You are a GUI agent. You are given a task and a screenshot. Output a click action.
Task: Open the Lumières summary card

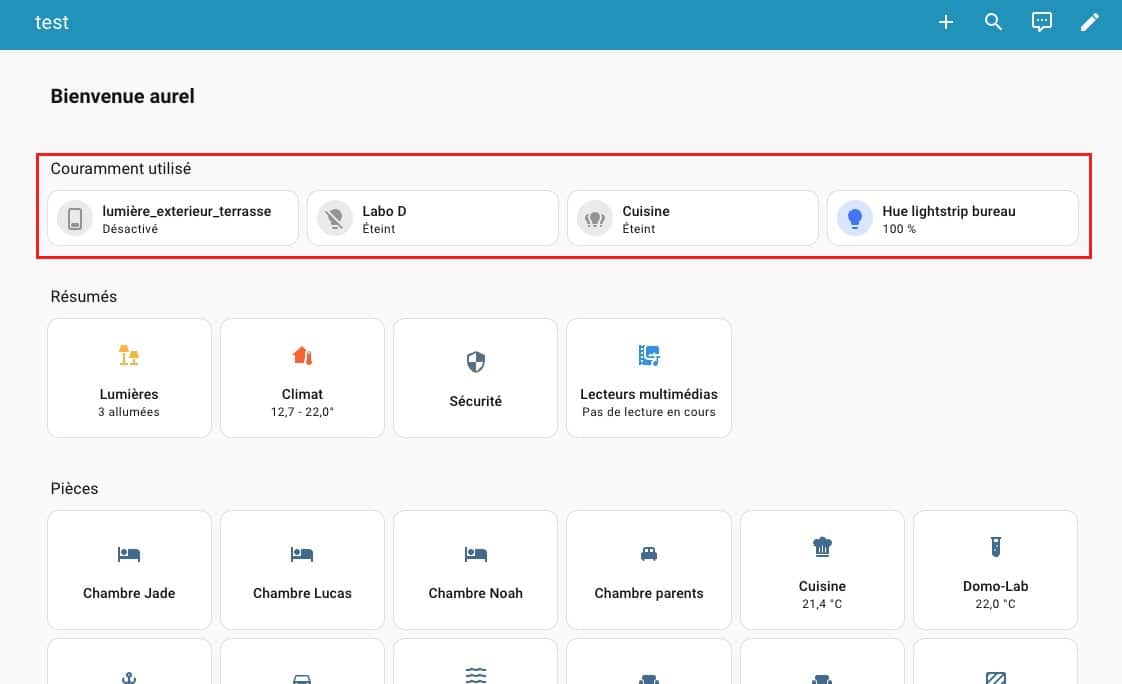tap(129, 378)
